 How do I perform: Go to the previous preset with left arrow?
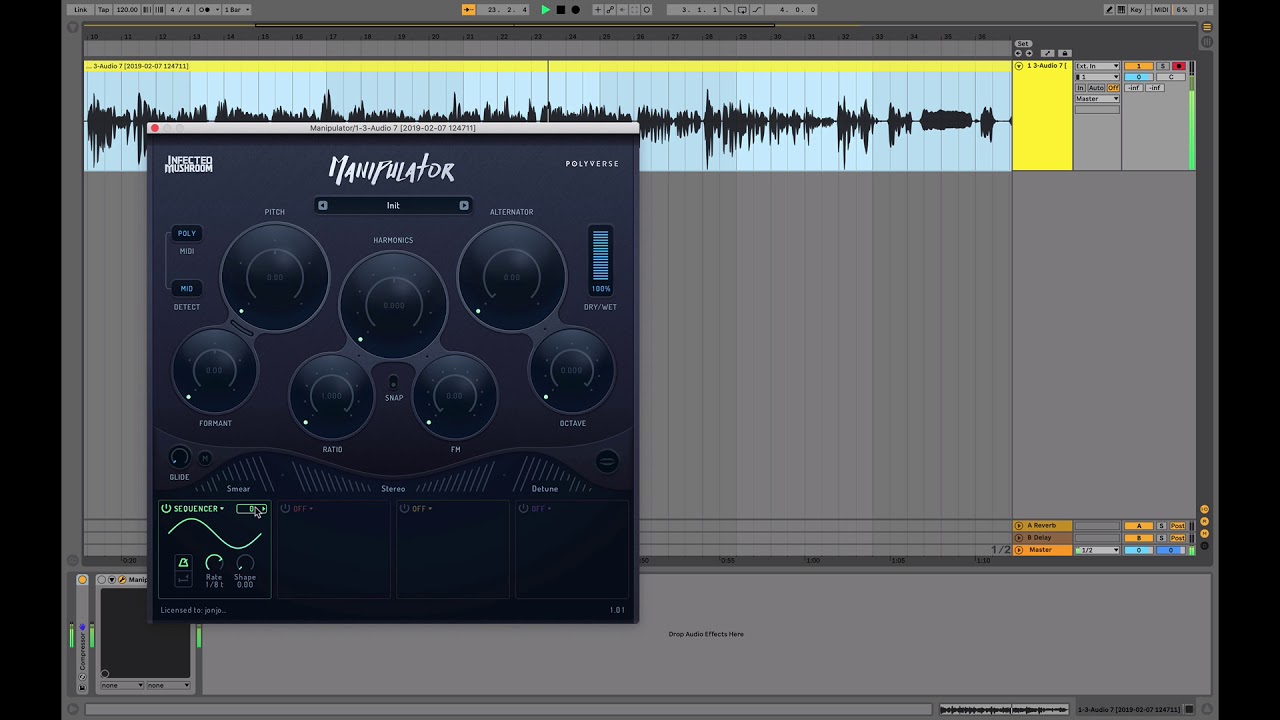pyautogui.click(x=323, y=205)
